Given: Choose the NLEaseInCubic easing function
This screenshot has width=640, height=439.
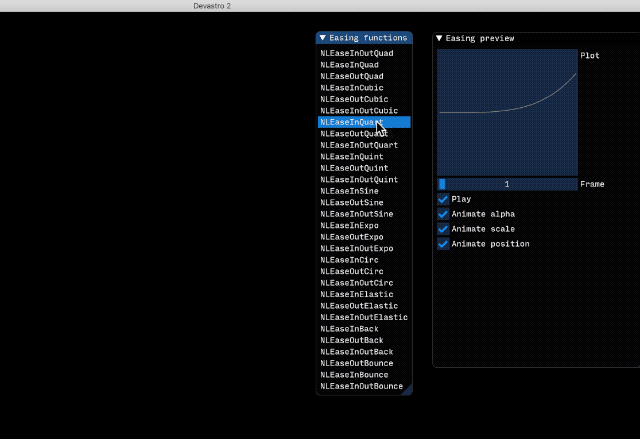Looking at the screenshot, I should click(x=351, y=88).
